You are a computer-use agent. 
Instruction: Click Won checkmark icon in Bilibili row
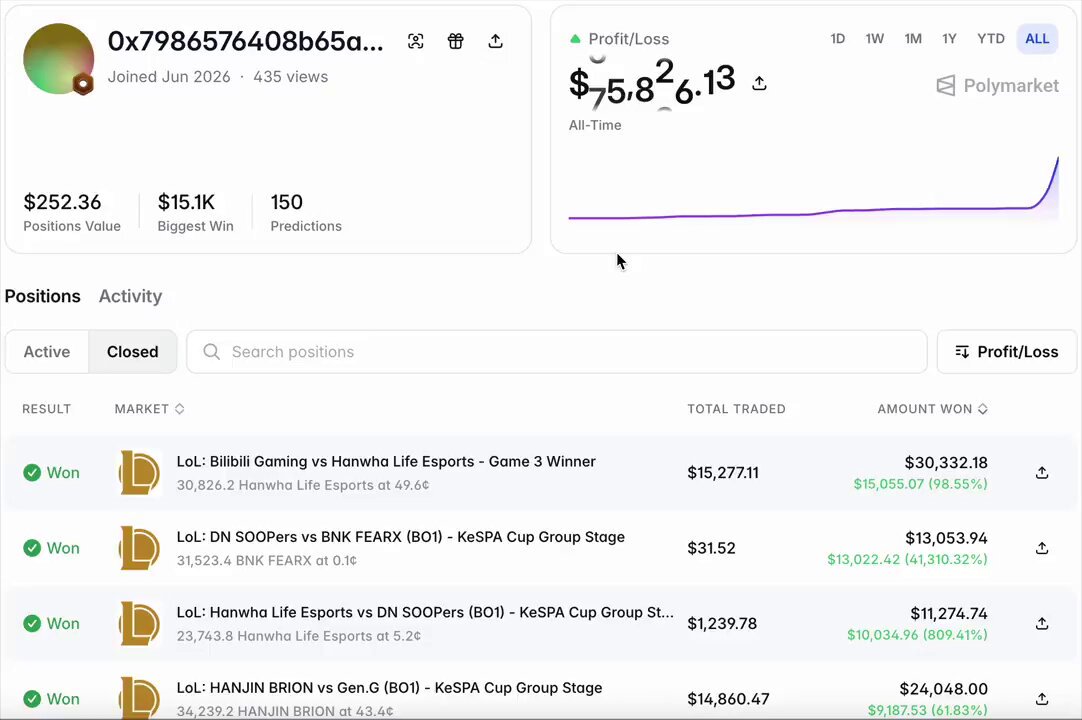32,473
